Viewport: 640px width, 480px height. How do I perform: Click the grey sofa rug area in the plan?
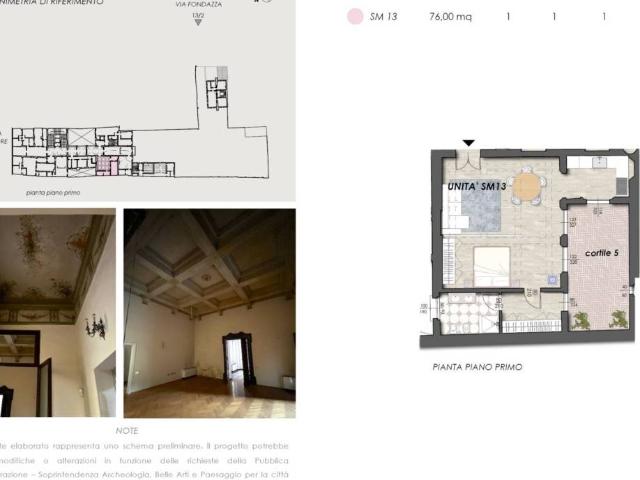click(481, 212)
